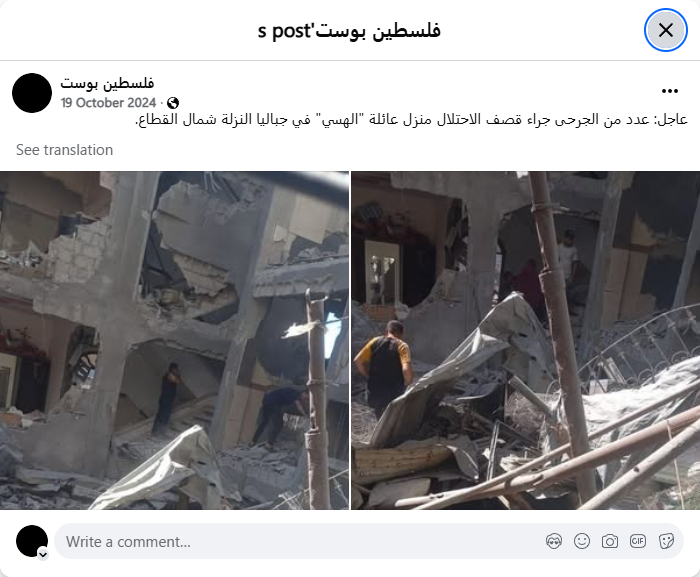
Task: Close the post dialog with X button
Action: (665, 30)
